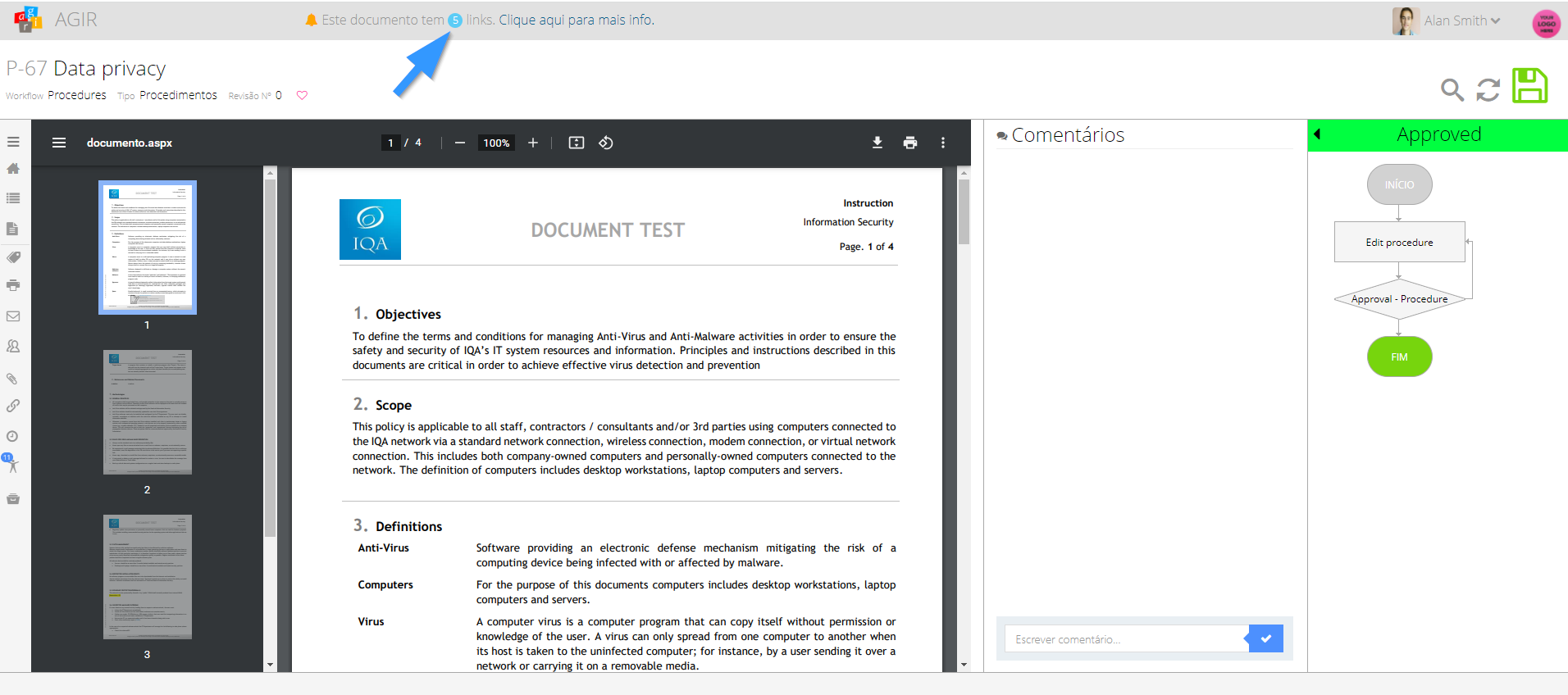The height and width of the screenshot is (695, 1568).
Task: Open the archive box sidebar icon
Action: 13,499
